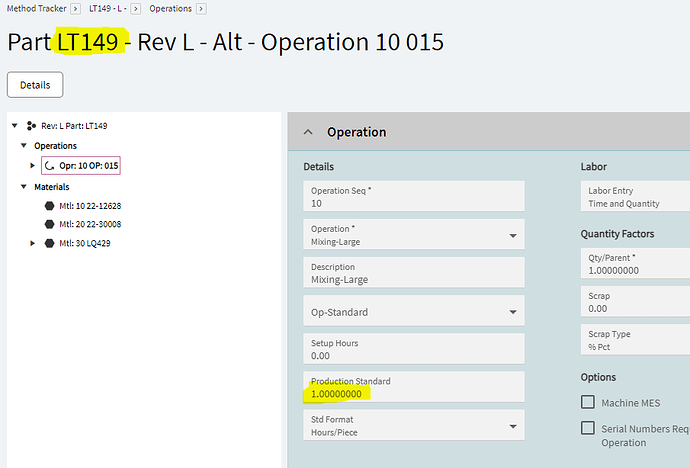
Task: Click the hexagon icon for Mtl: 20 22-30008
Action: (49, 224)
